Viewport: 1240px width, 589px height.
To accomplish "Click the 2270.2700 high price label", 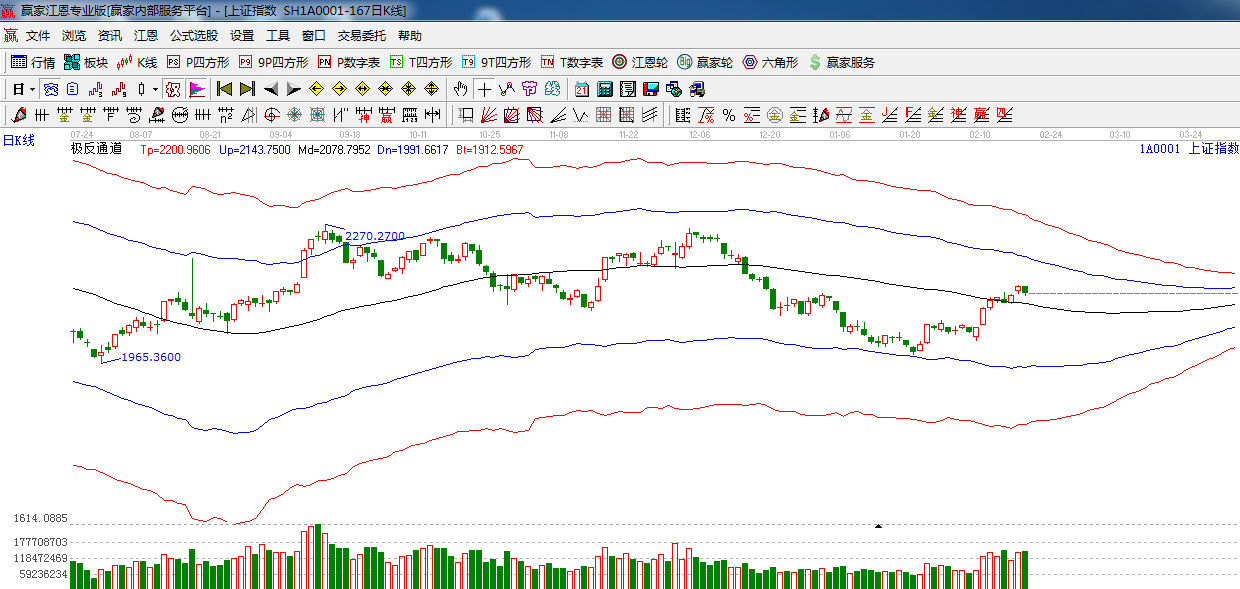I will 375,237.
